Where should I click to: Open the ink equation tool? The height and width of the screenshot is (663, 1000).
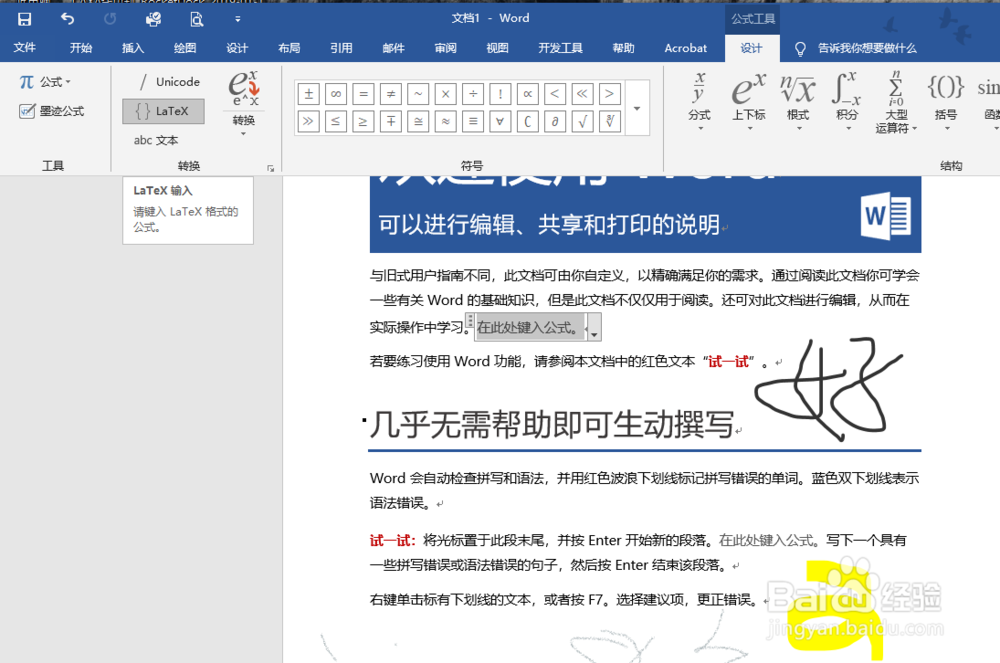(x=52, y=111)
